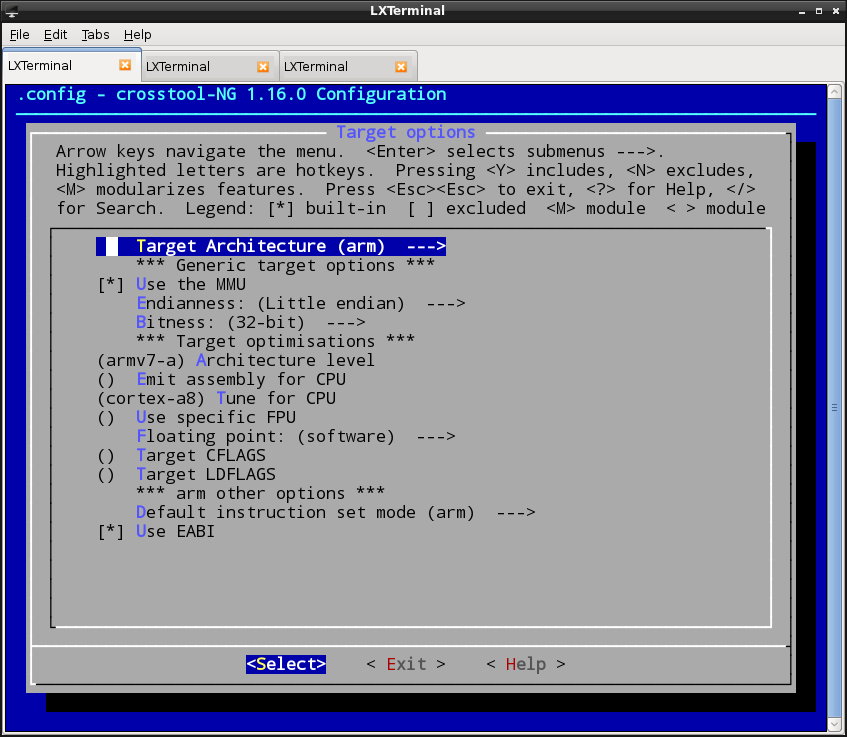Select the Use specific FPU entry
Image resolution: width=847 pixels, height=737 pixels.
pyautogui.click(x=197, y=417)
